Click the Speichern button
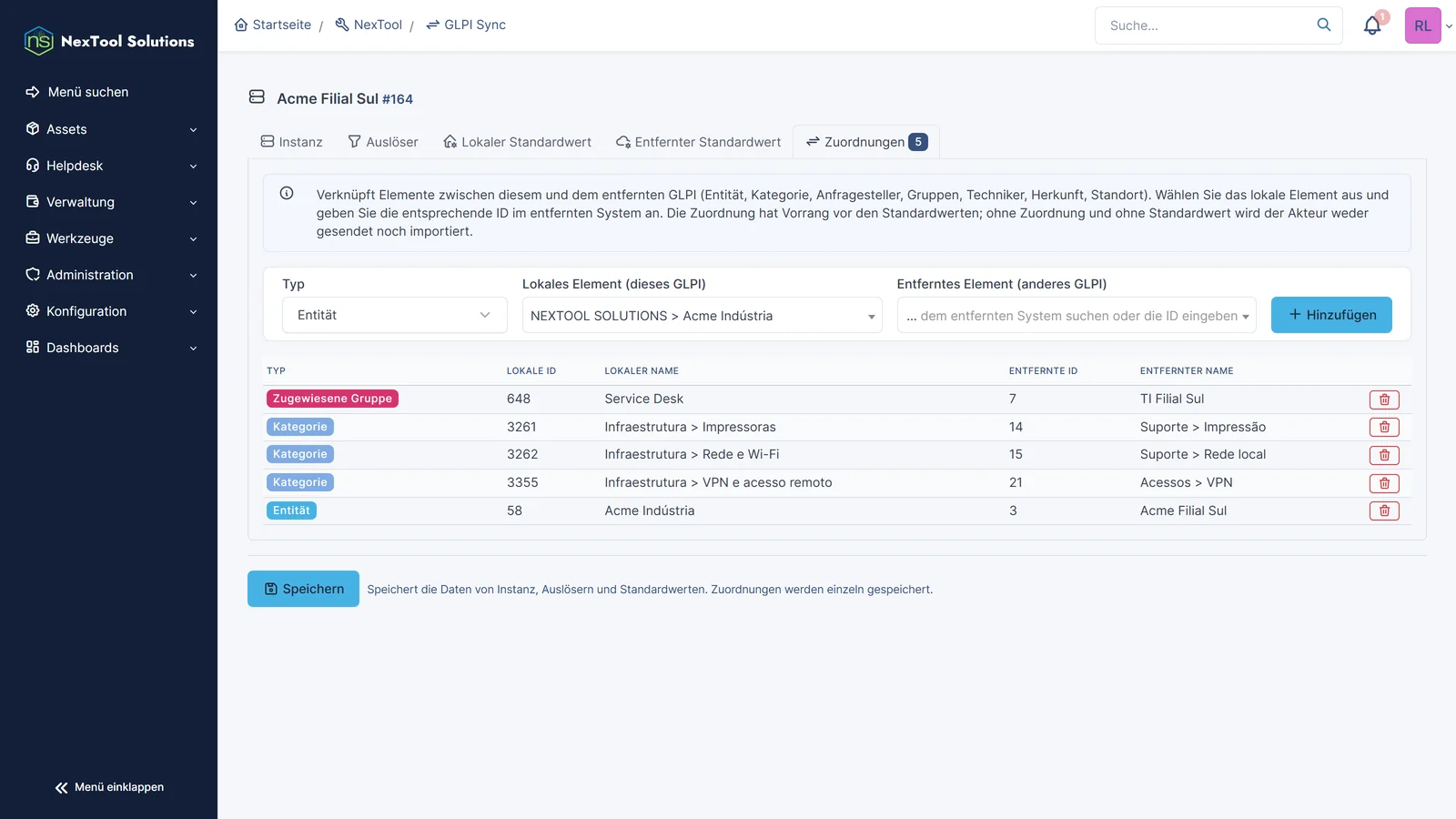 (x=303, y=589)
